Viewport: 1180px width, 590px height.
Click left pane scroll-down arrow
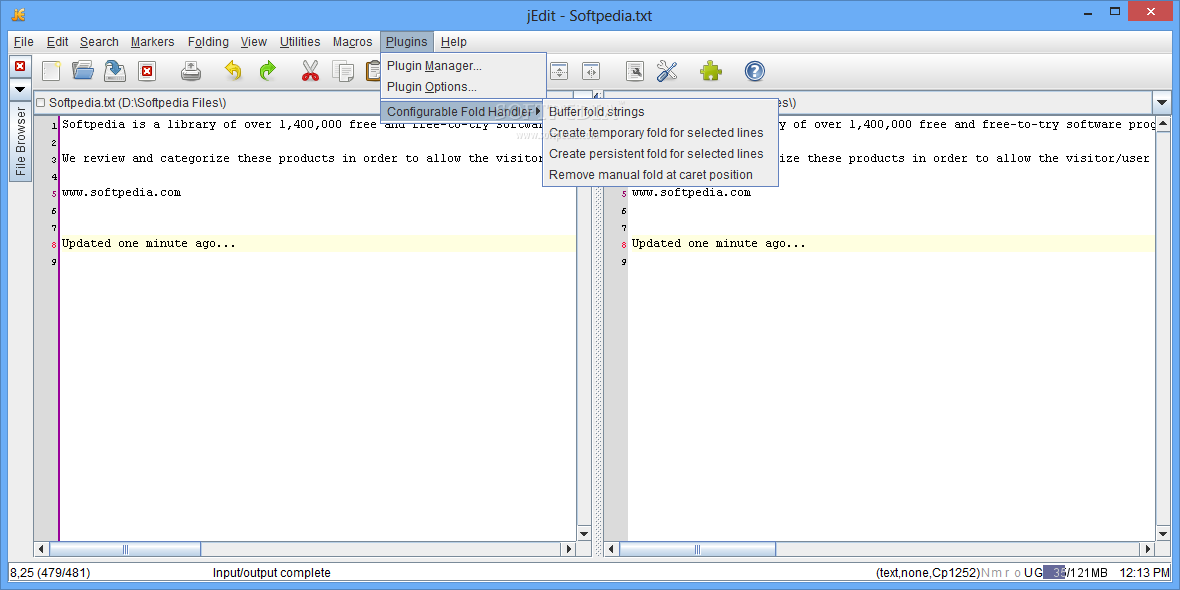coord(584,534)
